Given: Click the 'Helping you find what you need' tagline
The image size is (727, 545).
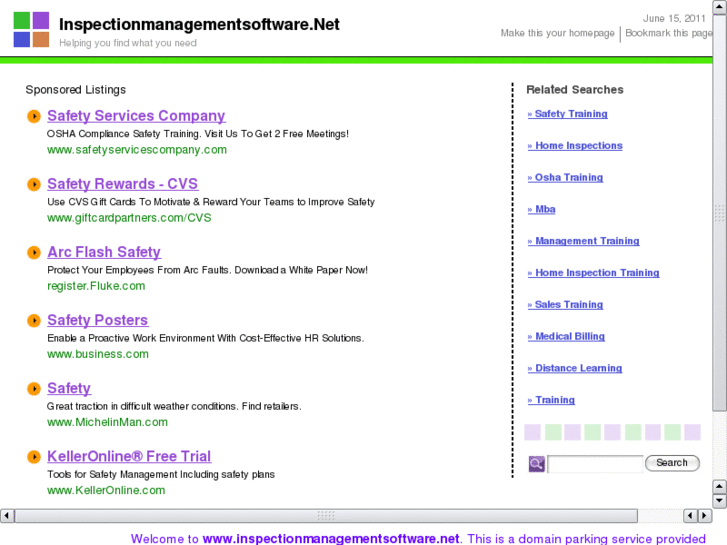Looking at the screenshot, I should tap(128, 43).
